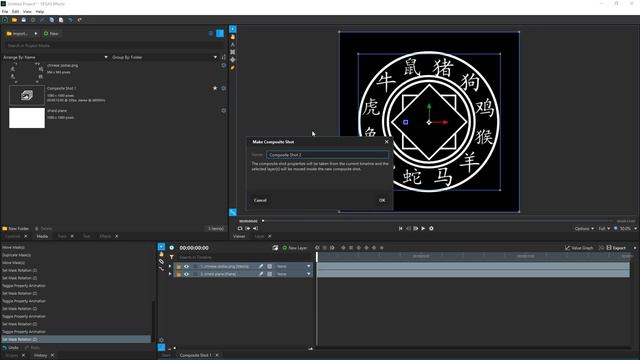Select the timeline Hand tool

[x=161, y=254]
